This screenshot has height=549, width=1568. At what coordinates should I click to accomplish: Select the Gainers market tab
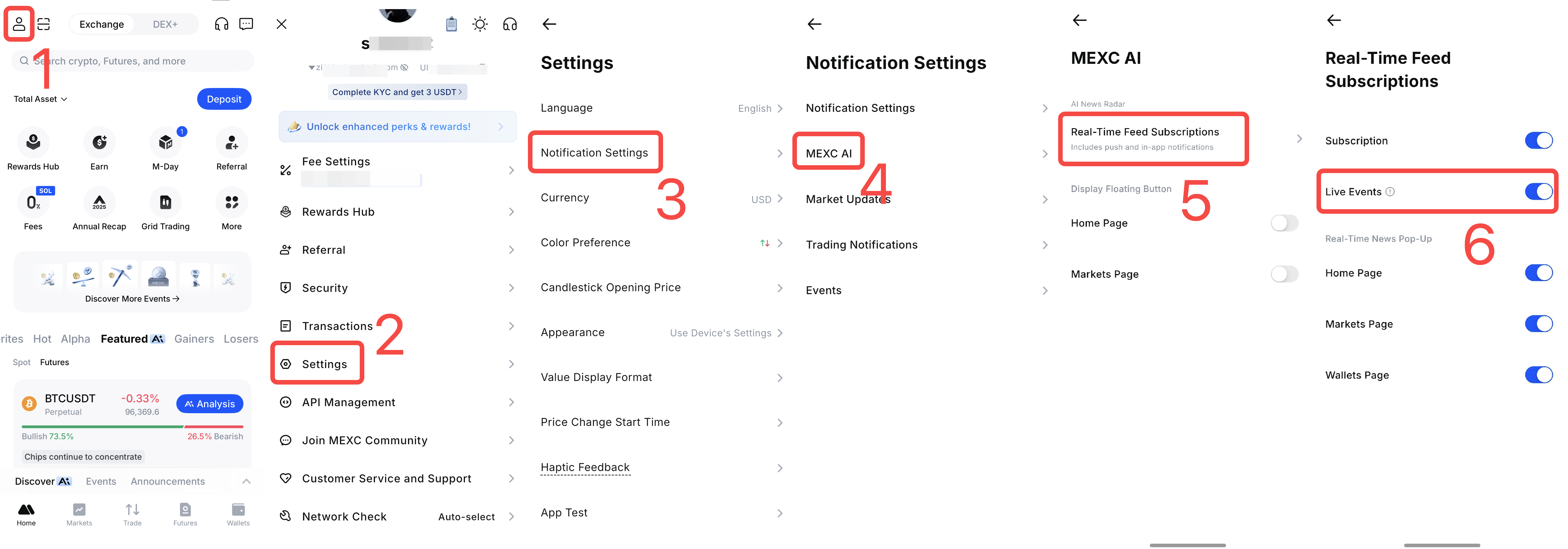[194, 339]
